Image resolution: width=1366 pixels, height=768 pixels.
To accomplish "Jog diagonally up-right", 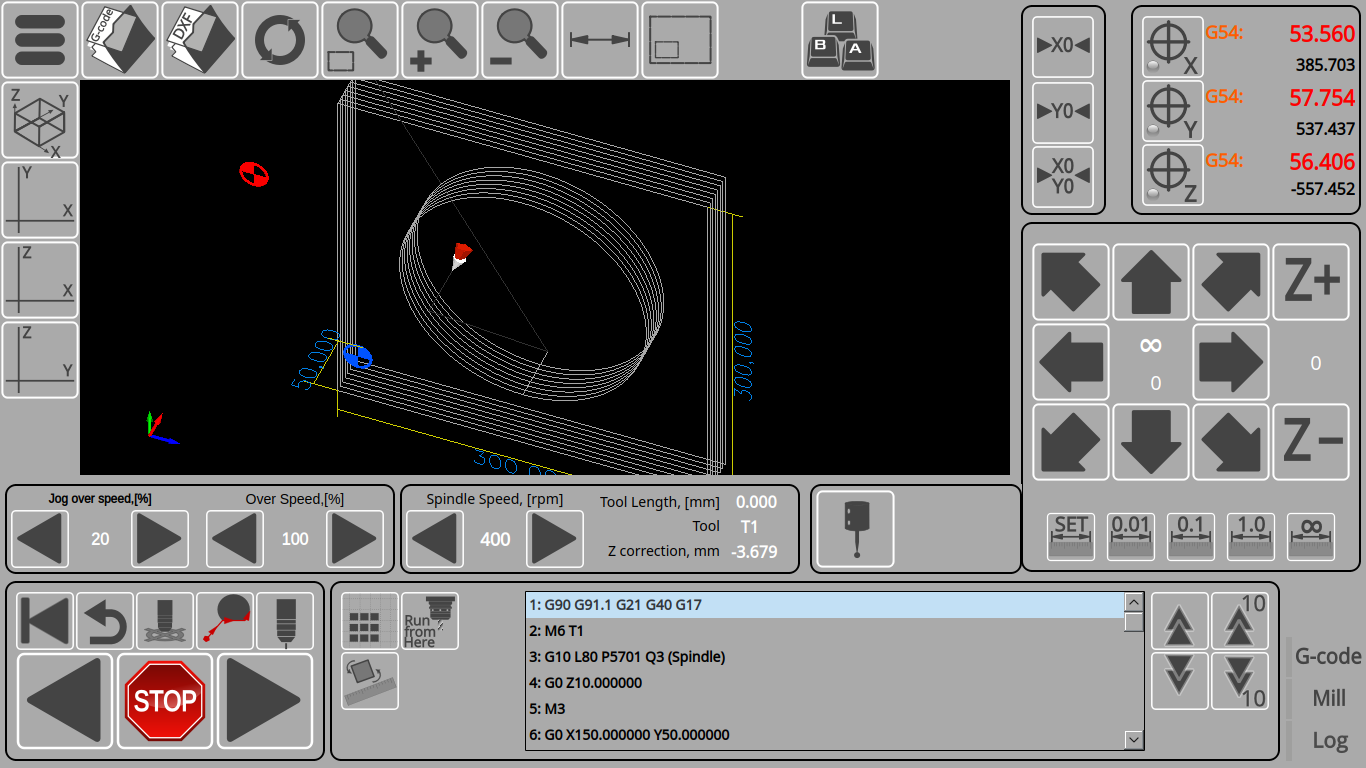I will 1231,282.
